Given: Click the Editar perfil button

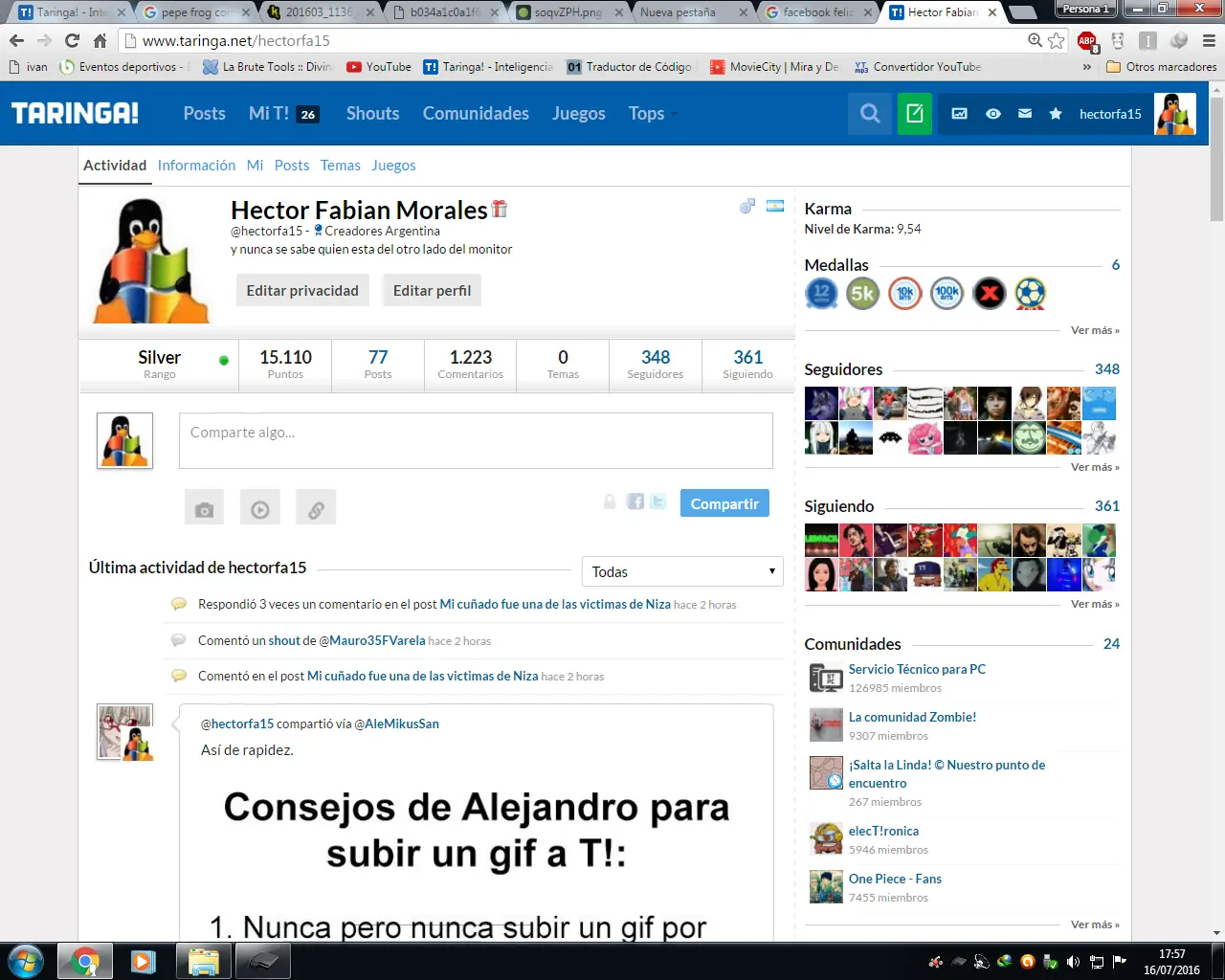Looking at the screenshot, I should [432, 290].
